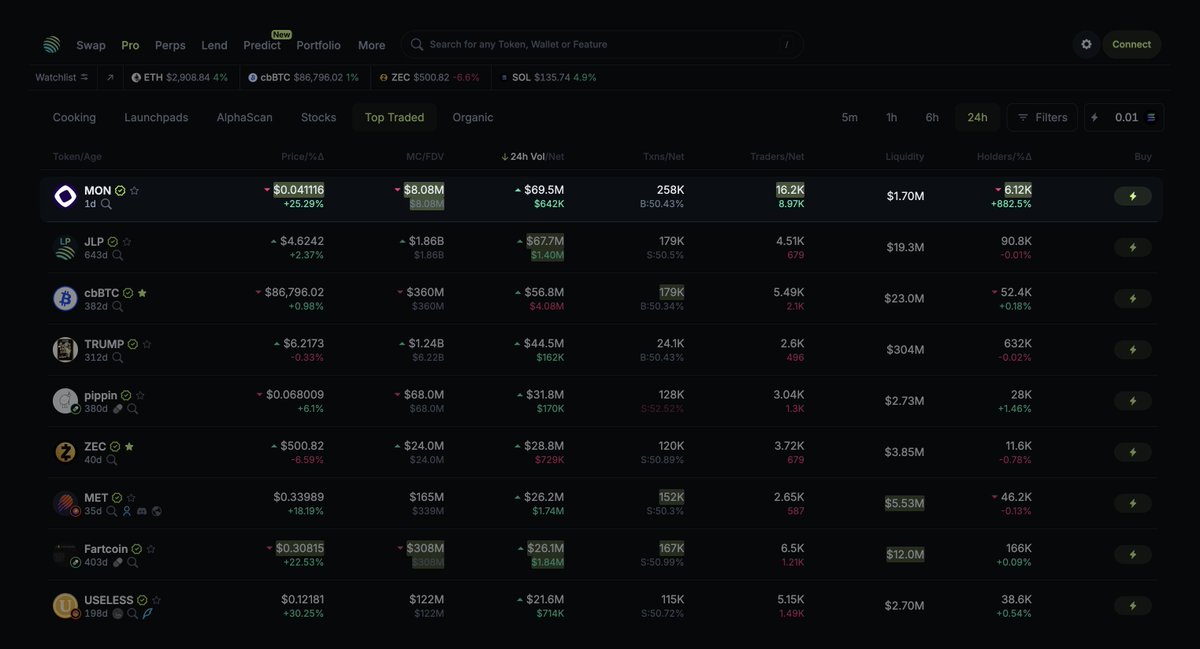The image size is (1200, 649).
Task: Unstar ZEC from the watchlist
Action: pos(129,446)
